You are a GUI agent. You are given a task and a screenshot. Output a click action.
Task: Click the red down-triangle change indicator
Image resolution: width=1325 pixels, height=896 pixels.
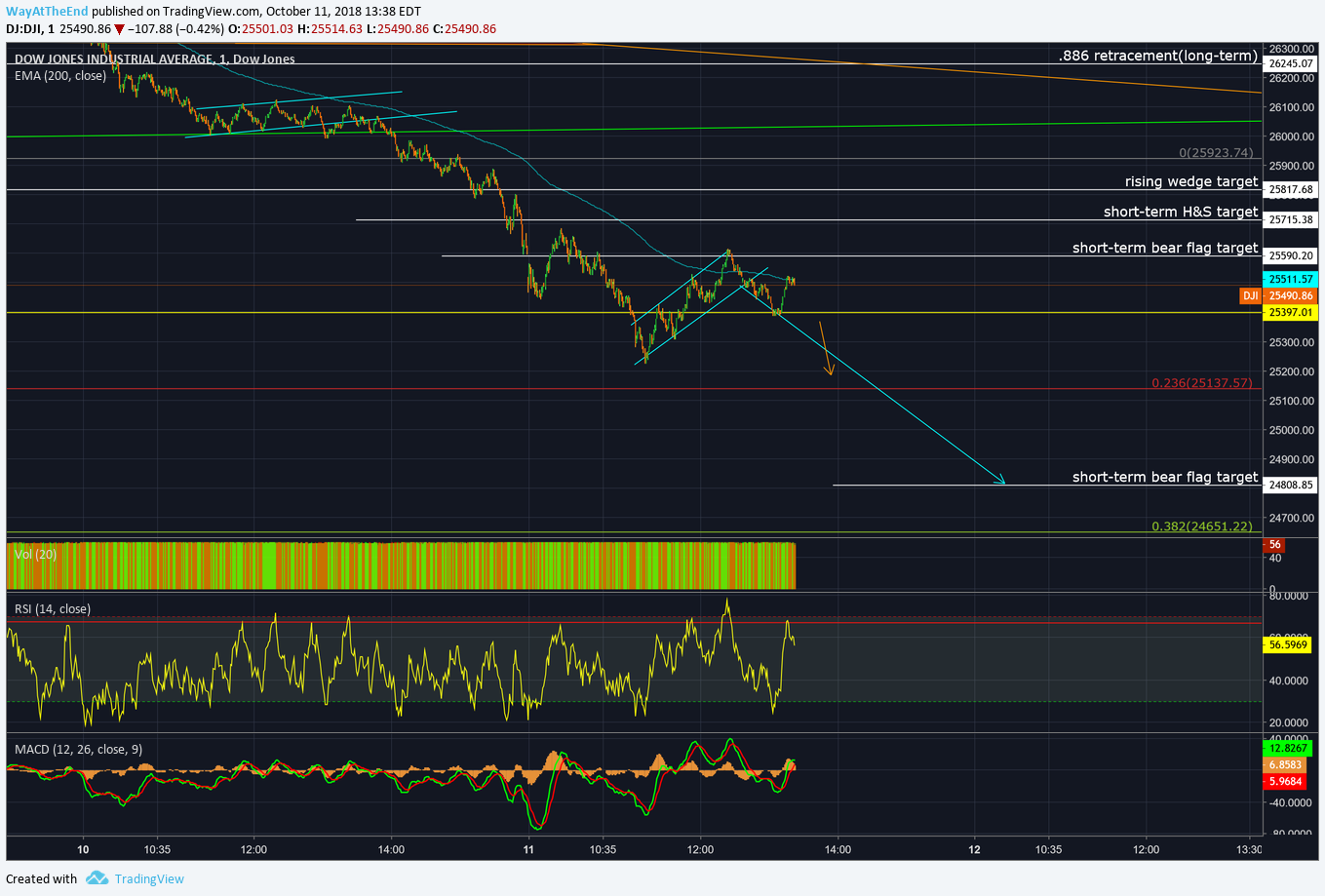119,29
